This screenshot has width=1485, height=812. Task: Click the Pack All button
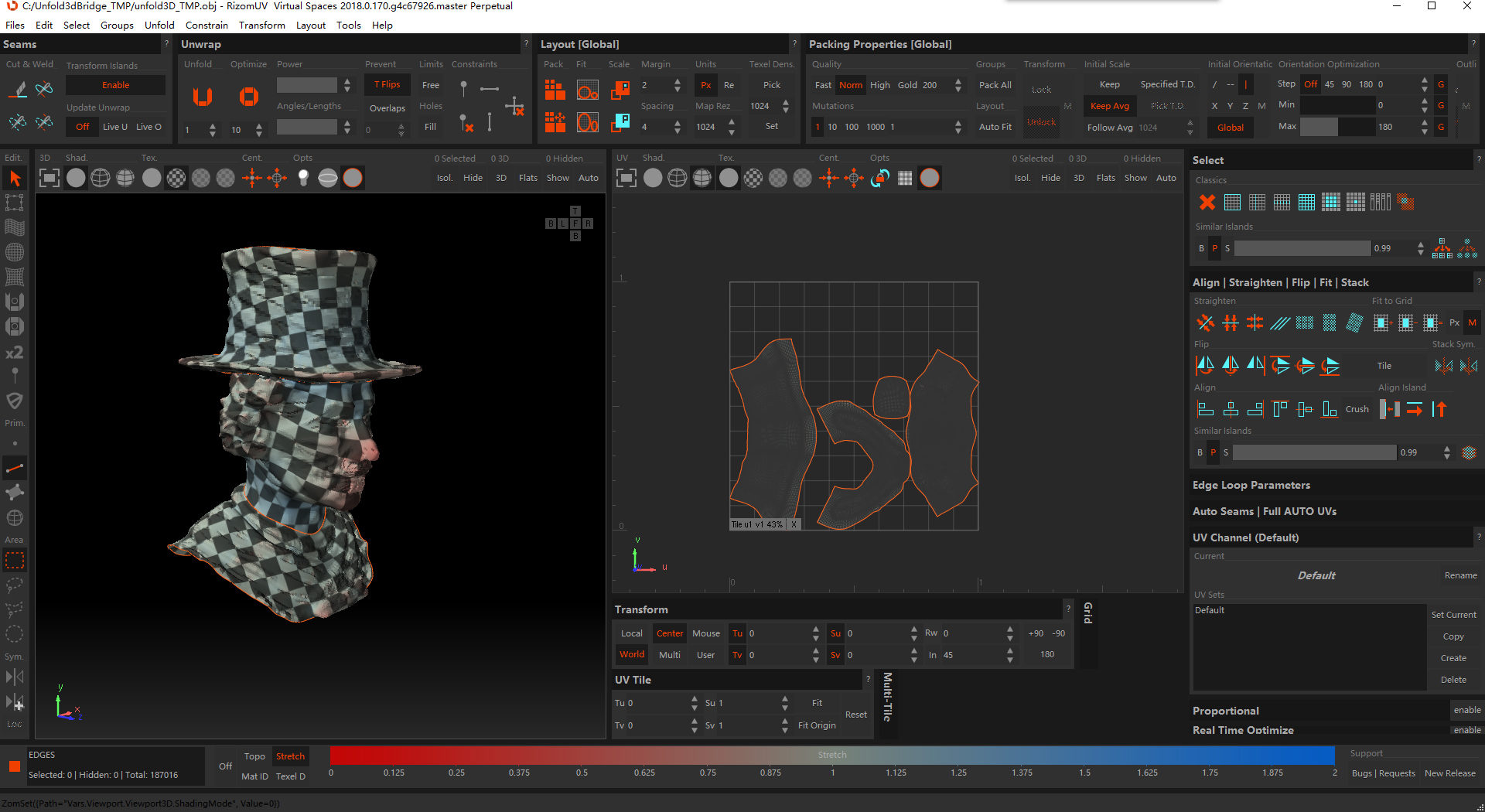tap(995, 85)
